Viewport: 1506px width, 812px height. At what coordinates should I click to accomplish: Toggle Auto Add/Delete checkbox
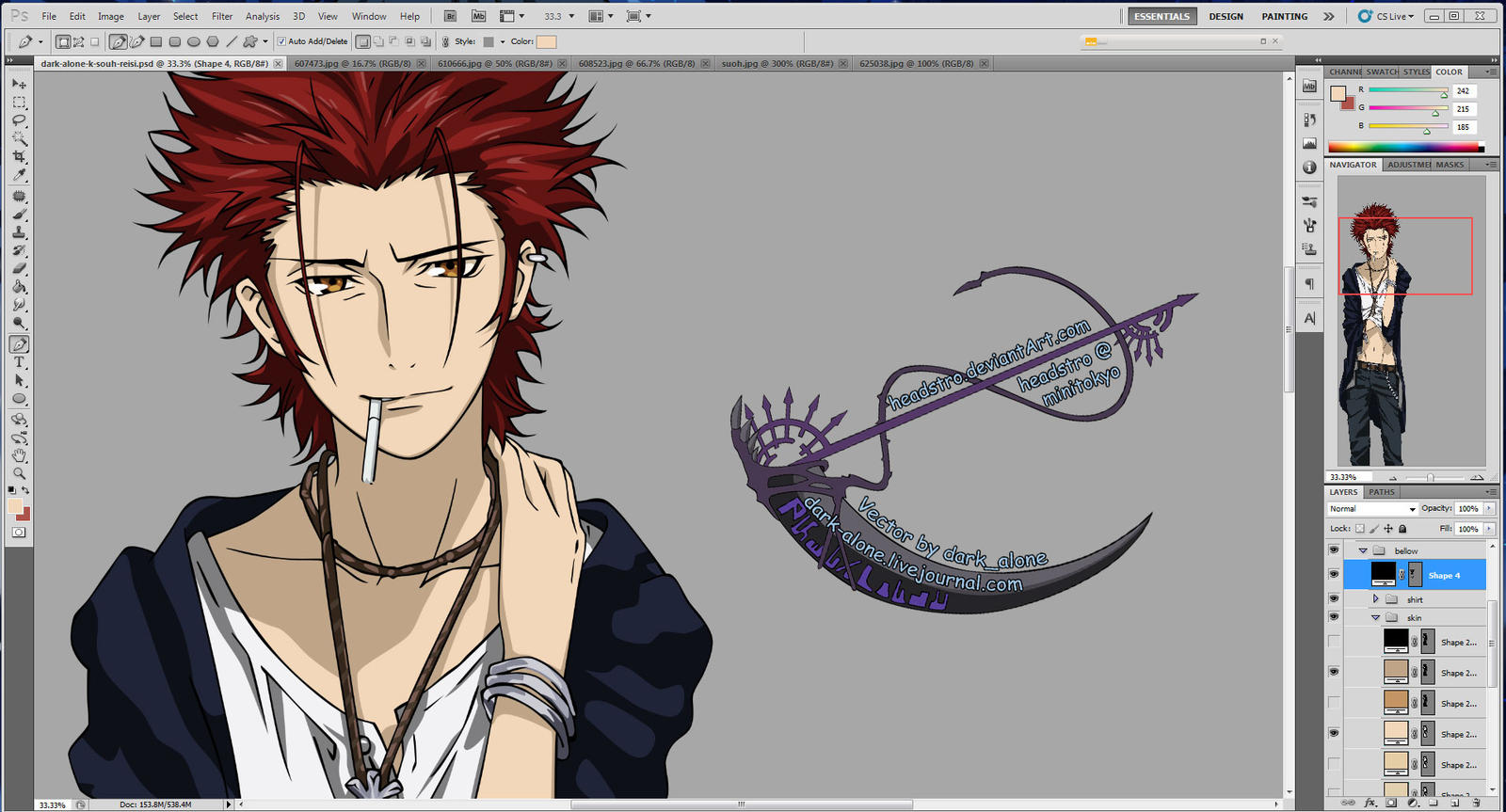[x=281, y=41]
